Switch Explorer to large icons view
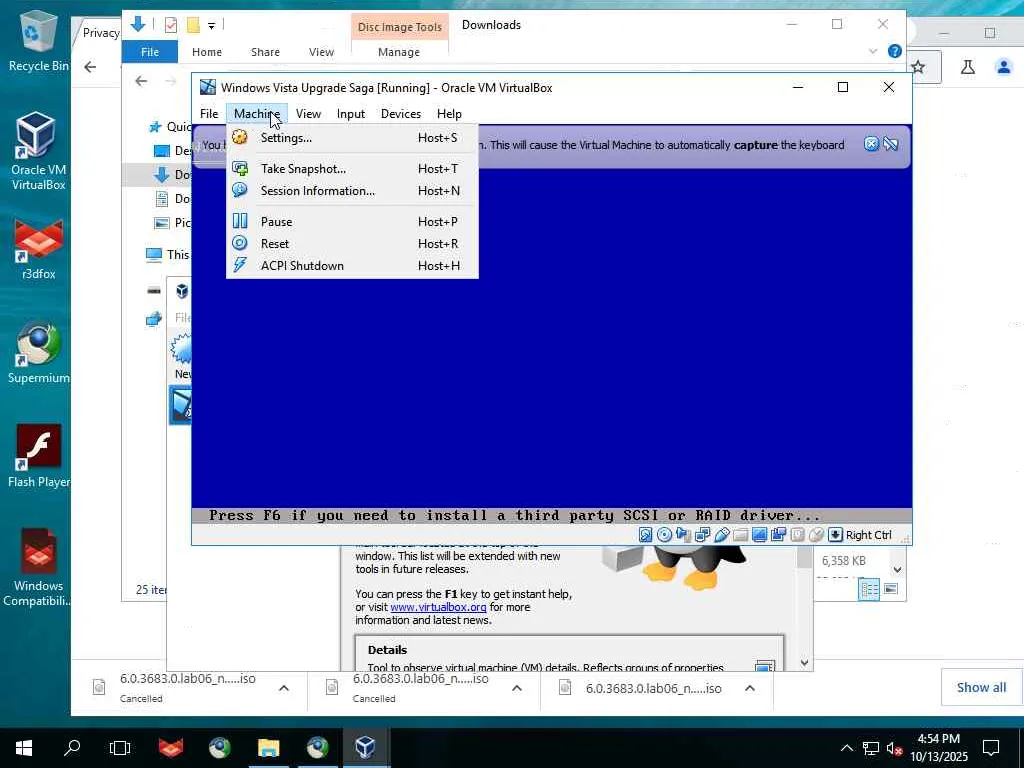 click(x=891, y=589)
